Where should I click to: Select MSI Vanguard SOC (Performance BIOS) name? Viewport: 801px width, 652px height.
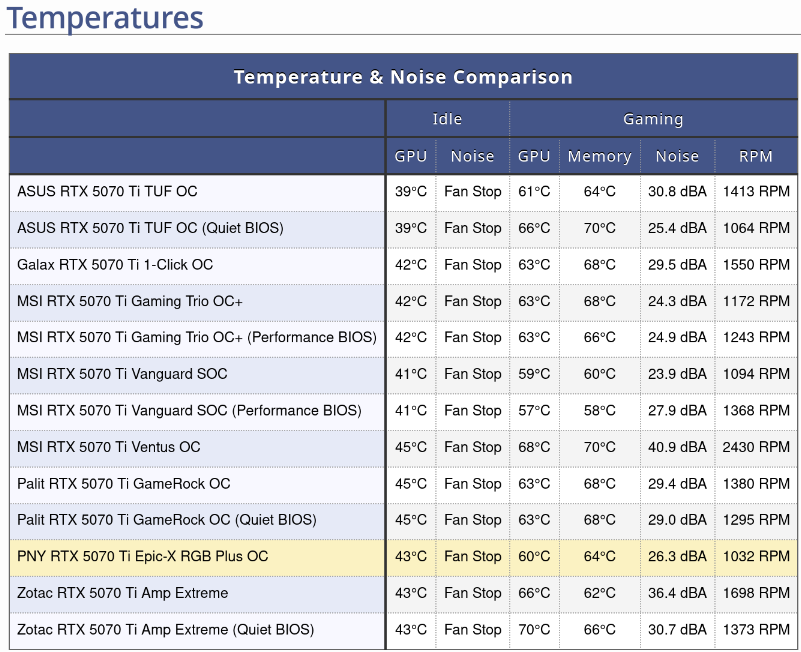pos(189,411)
